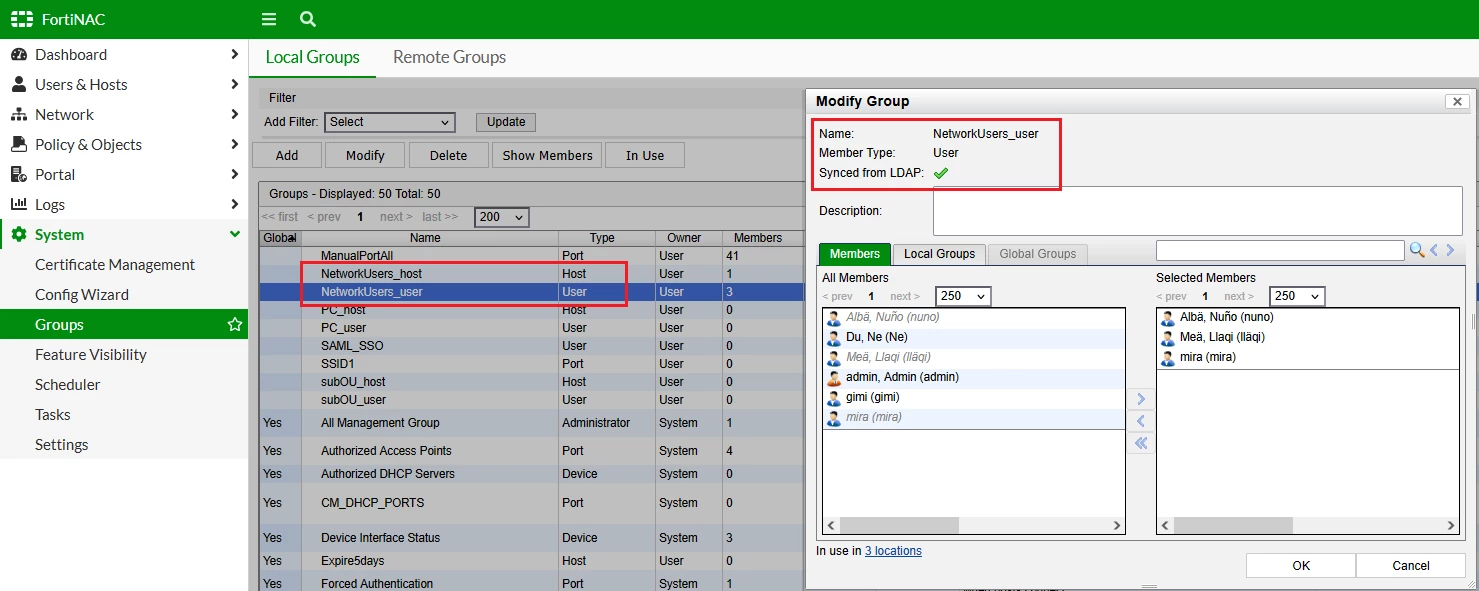Open Feature Visibility in sidebar
This screenshot has width=1479, height=591.
click(x=91, y=355)
